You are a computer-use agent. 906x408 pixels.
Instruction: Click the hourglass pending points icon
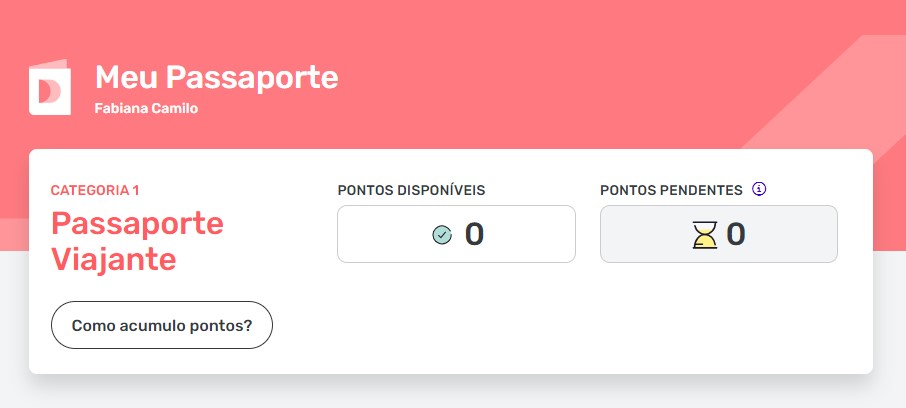point(706,235)
